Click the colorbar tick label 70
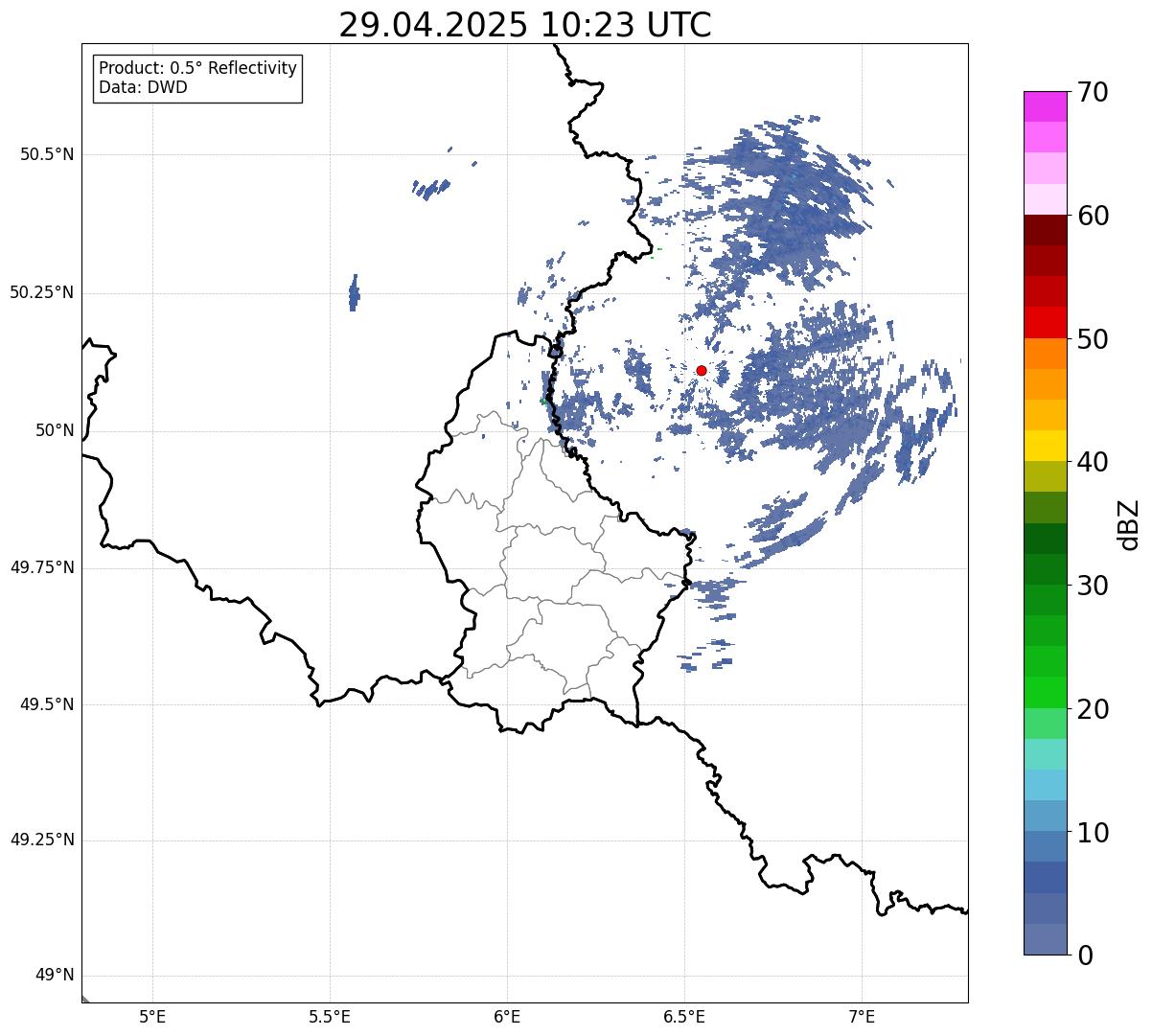 (x=1093, y=92)
